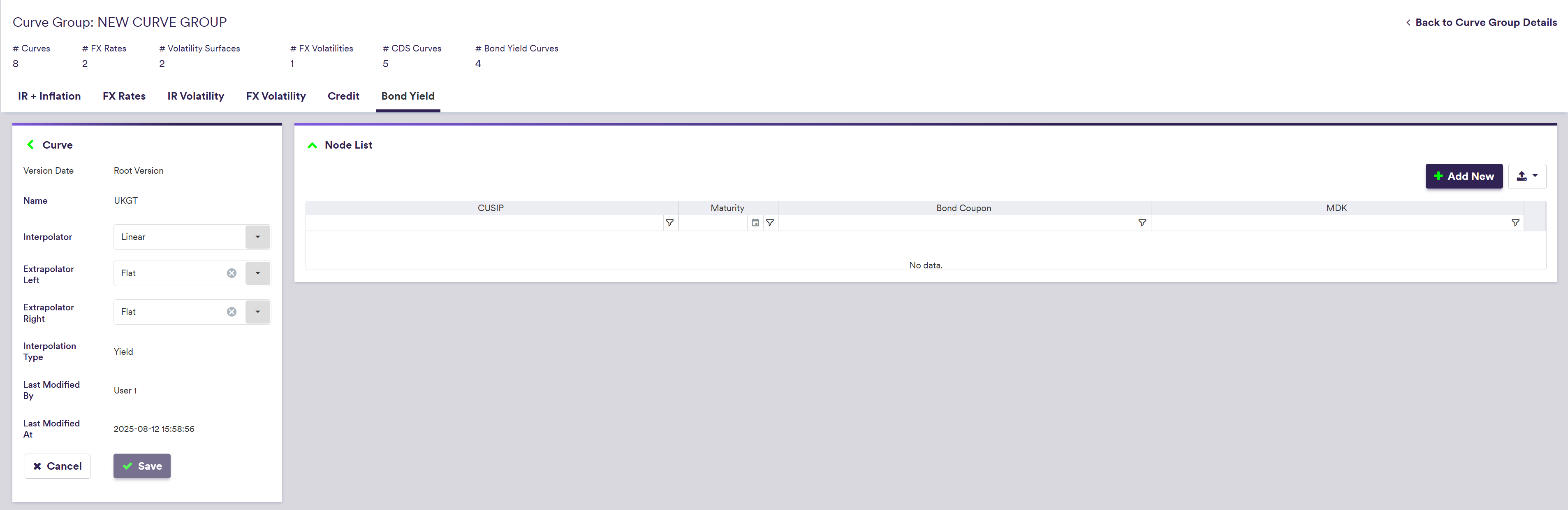Clear the Extrapolator Right value
The width and height of the screenshot is (1568, 510).
click(231, 312)
